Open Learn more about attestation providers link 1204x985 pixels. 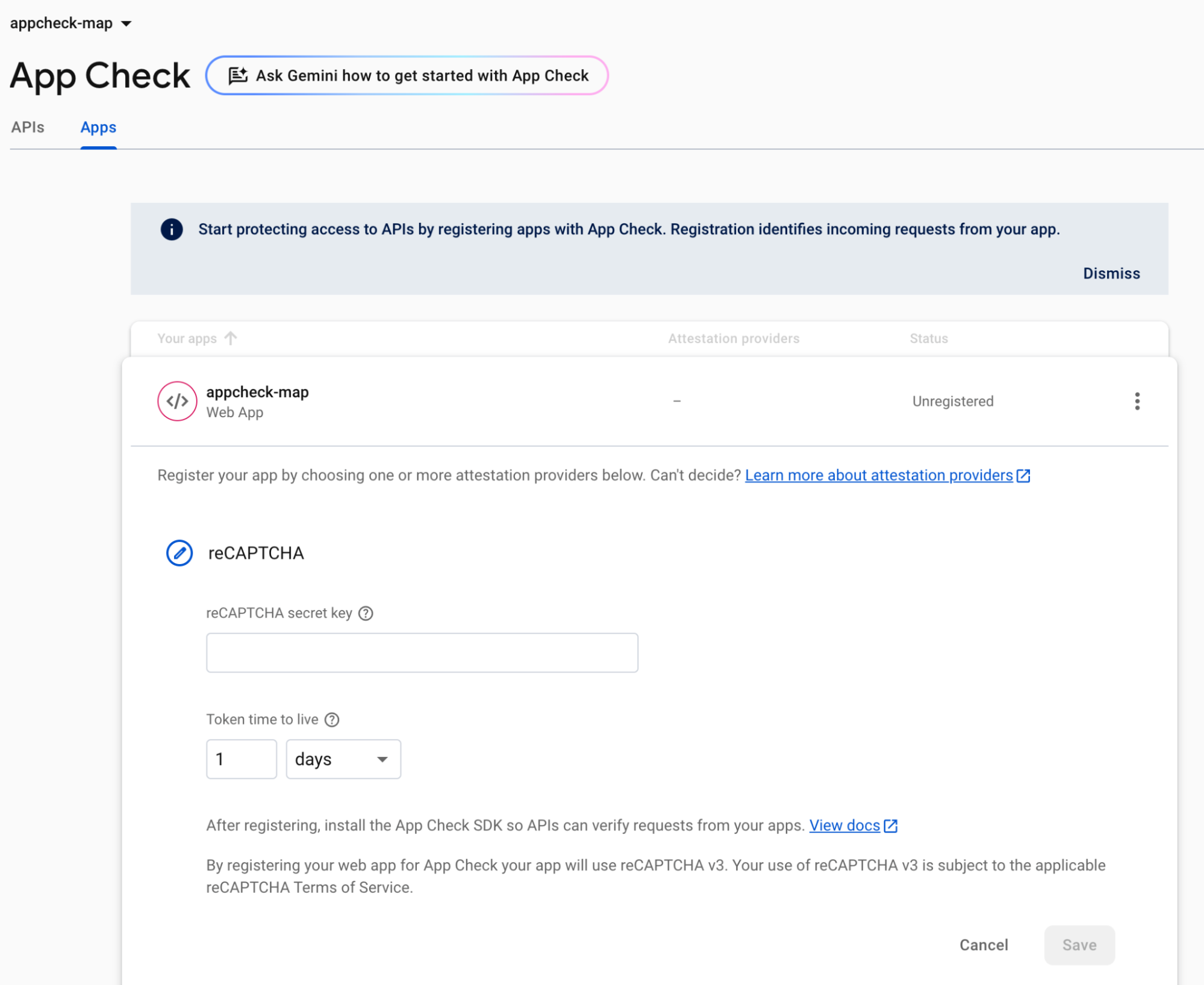(878, 475)
